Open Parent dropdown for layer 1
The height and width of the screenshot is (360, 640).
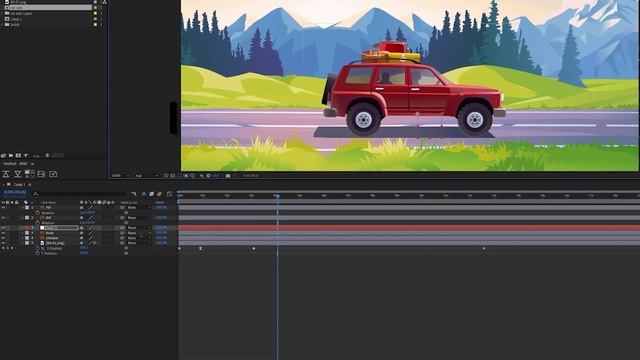139,207
